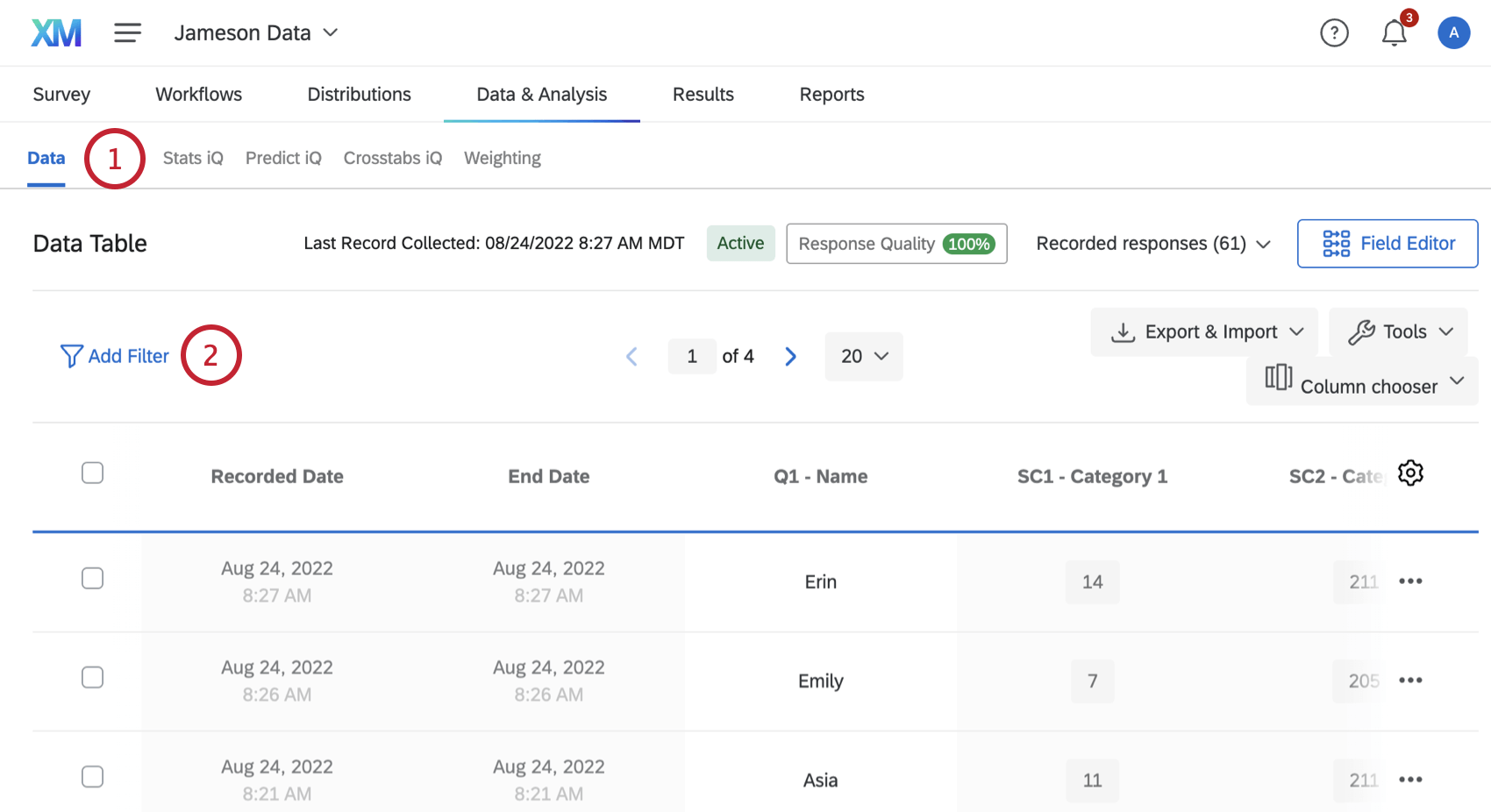The image size is (1491, 812).
Task: Click the page number input field
Action: point(692,356)
